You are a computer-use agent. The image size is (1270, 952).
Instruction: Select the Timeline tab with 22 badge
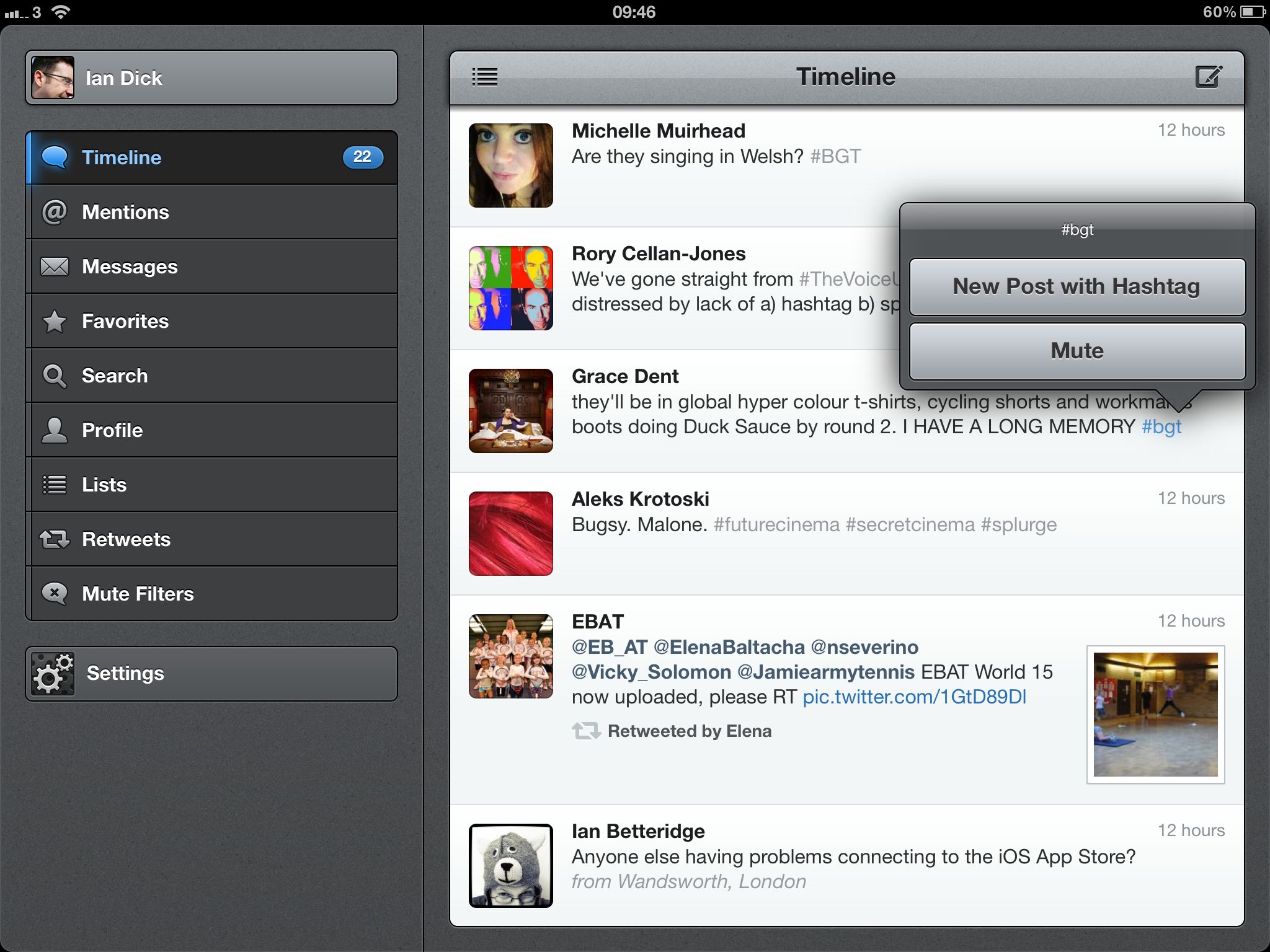point(211,157)
